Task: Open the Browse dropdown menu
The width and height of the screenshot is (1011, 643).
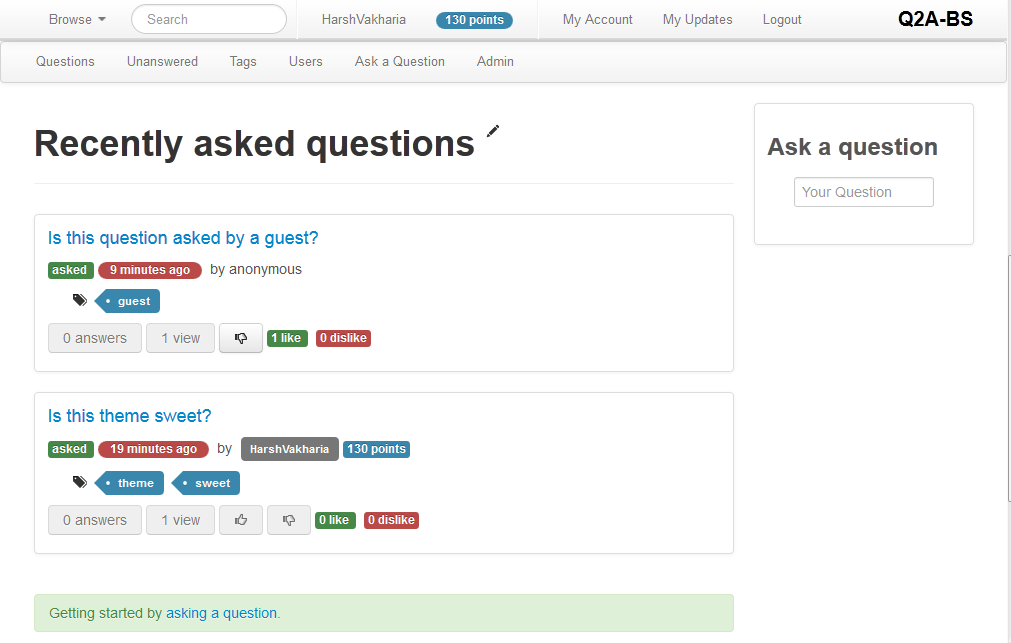Action: point(78,19)
